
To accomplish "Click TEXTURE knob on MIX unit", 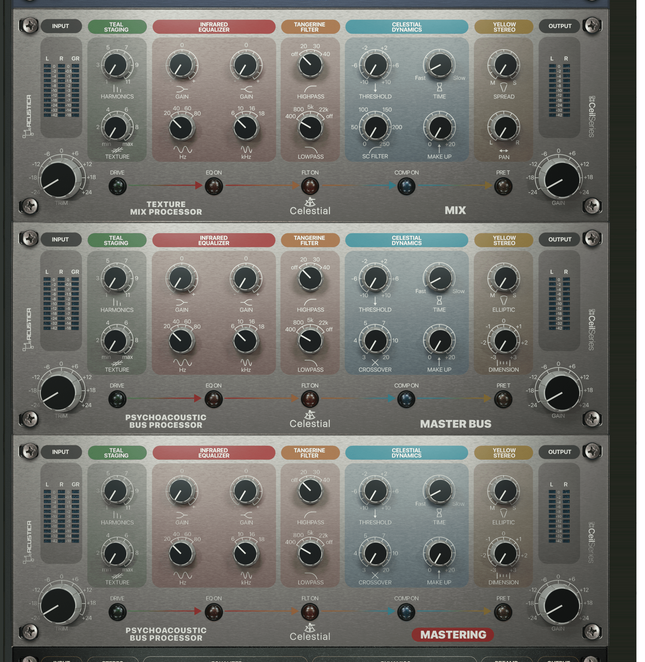I will 116,127.
